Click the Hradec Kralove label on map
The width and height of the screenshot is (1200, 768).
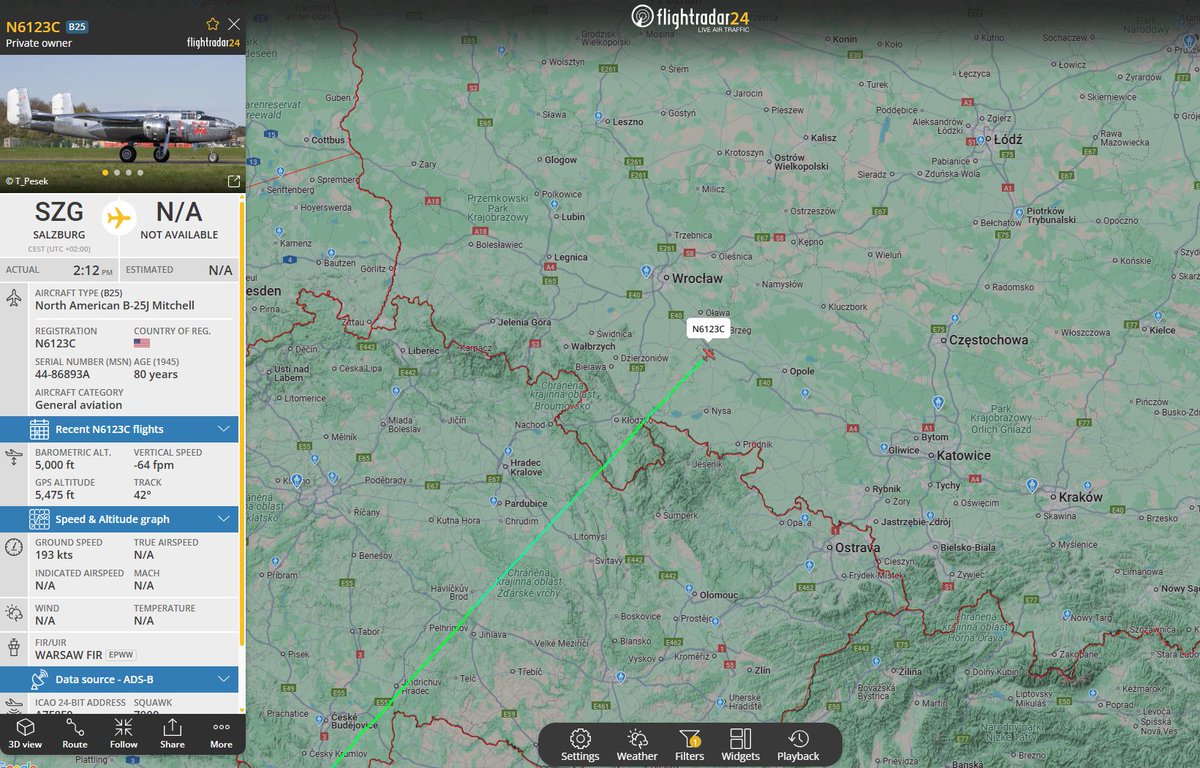click(x=526, y=468)
